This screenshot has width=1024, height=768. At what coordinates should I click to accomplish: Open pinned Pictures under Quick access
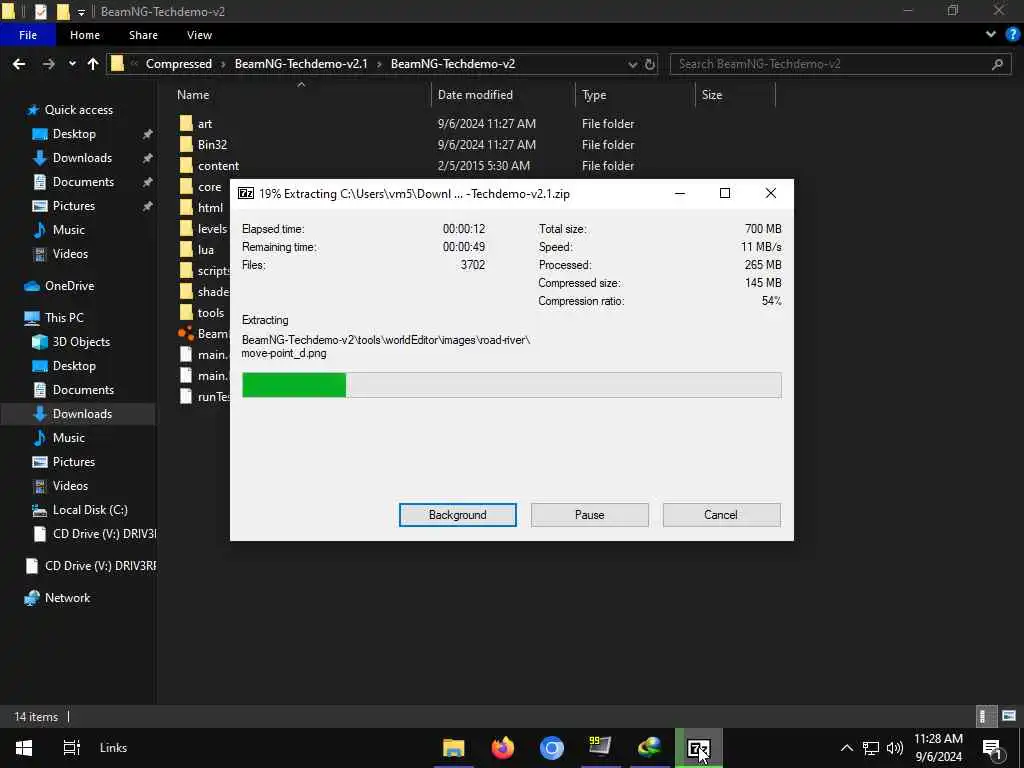(x=73, y=206)
